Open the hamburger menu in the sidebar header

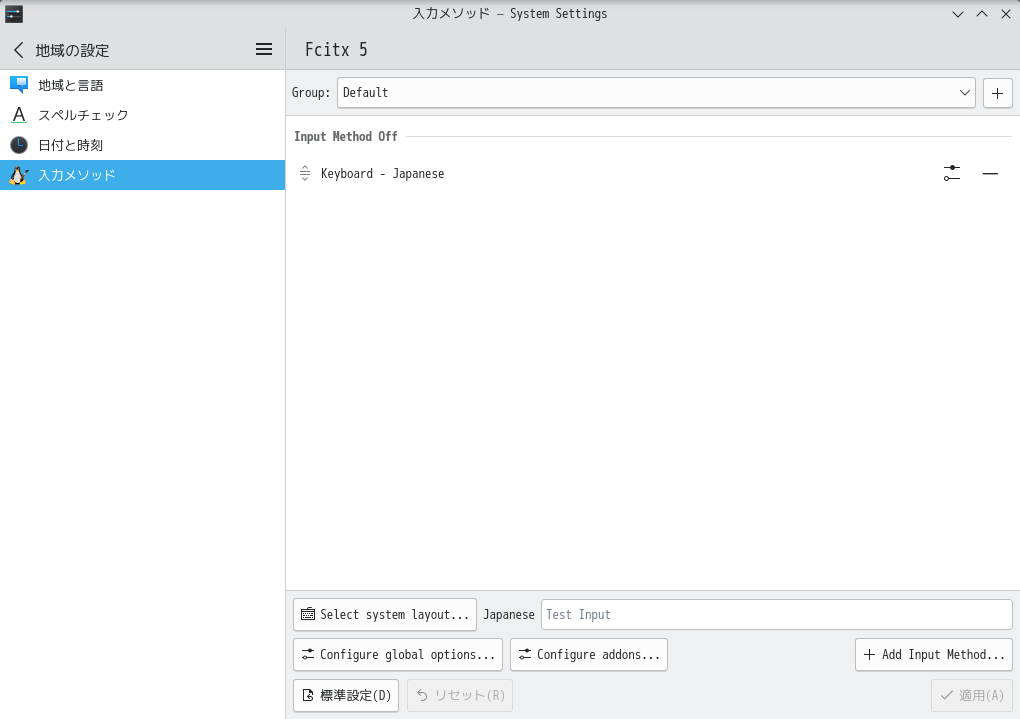(263, 49)
